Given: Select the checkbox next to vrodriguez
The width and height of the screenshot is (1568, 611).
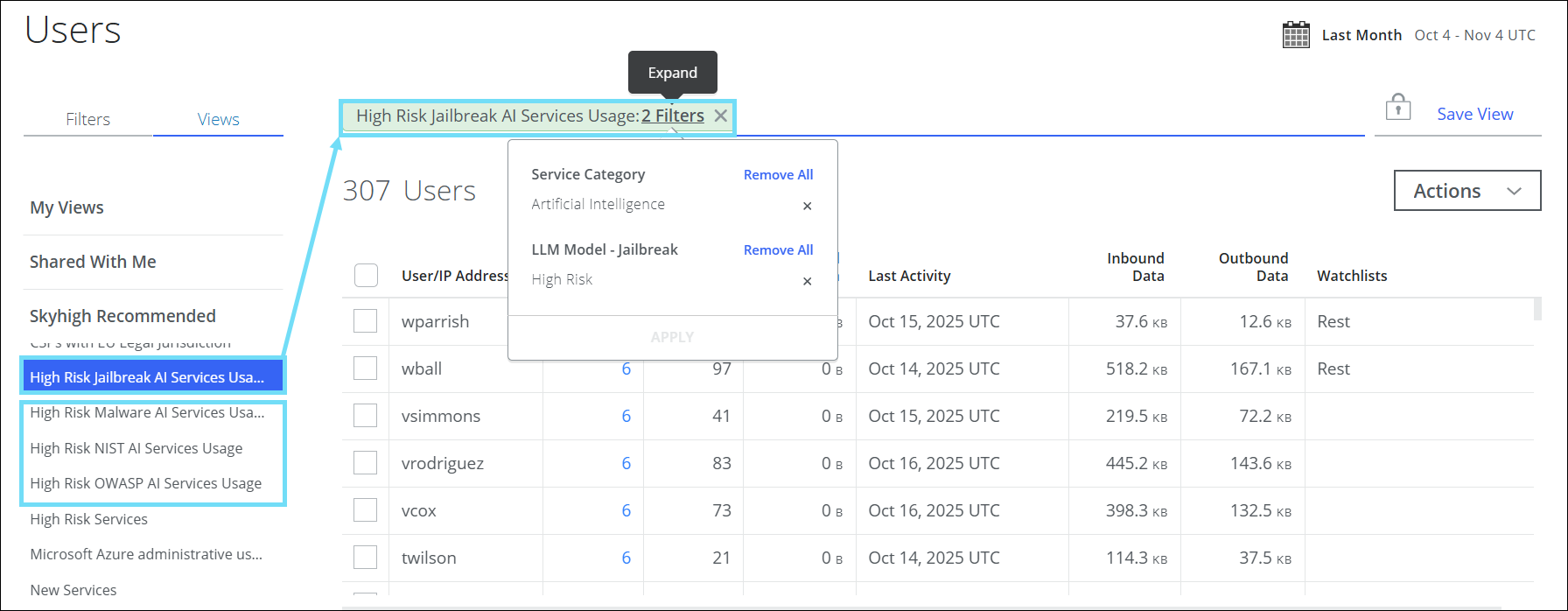Looking at the screenshot, I should pyautogui.click(x=366, y=463).
